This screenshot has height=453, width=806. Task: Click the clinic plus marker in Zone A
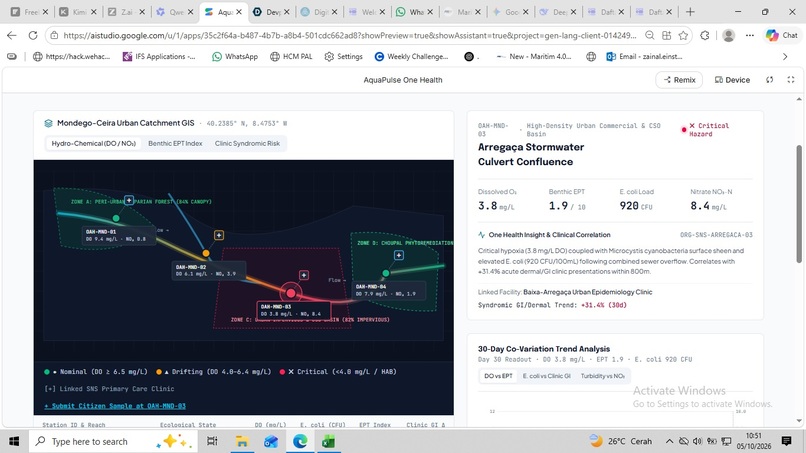click(x=129, y=200)
